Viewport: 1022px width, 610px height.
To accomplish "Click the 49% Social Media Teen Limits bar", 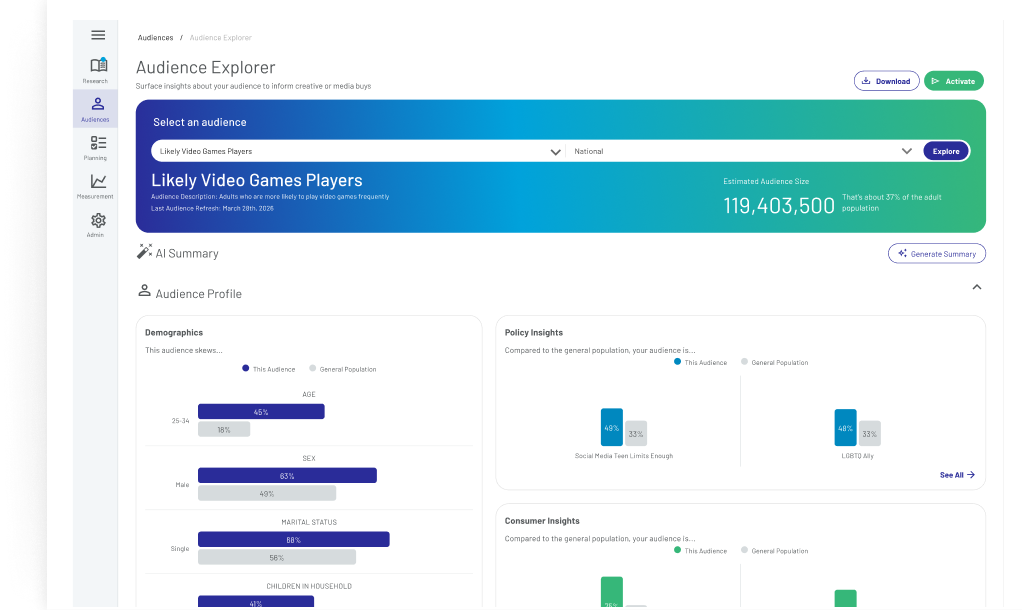I will (611, 427).
